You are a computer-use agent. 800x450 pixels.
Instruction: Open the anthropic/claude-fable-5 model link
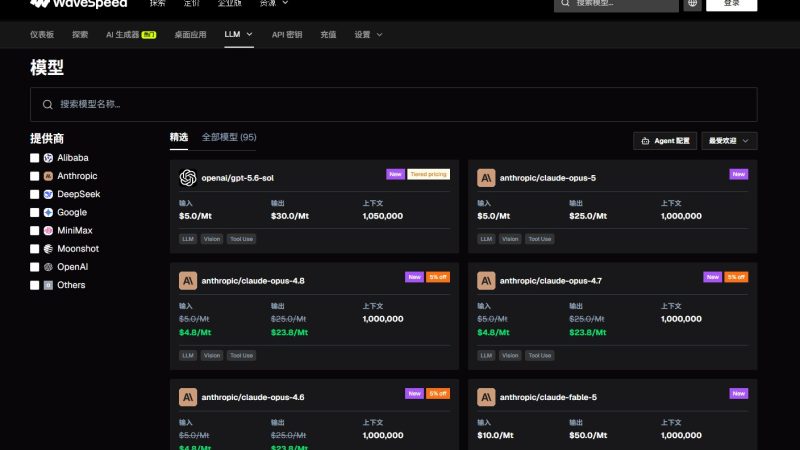(x=548, y=397)
